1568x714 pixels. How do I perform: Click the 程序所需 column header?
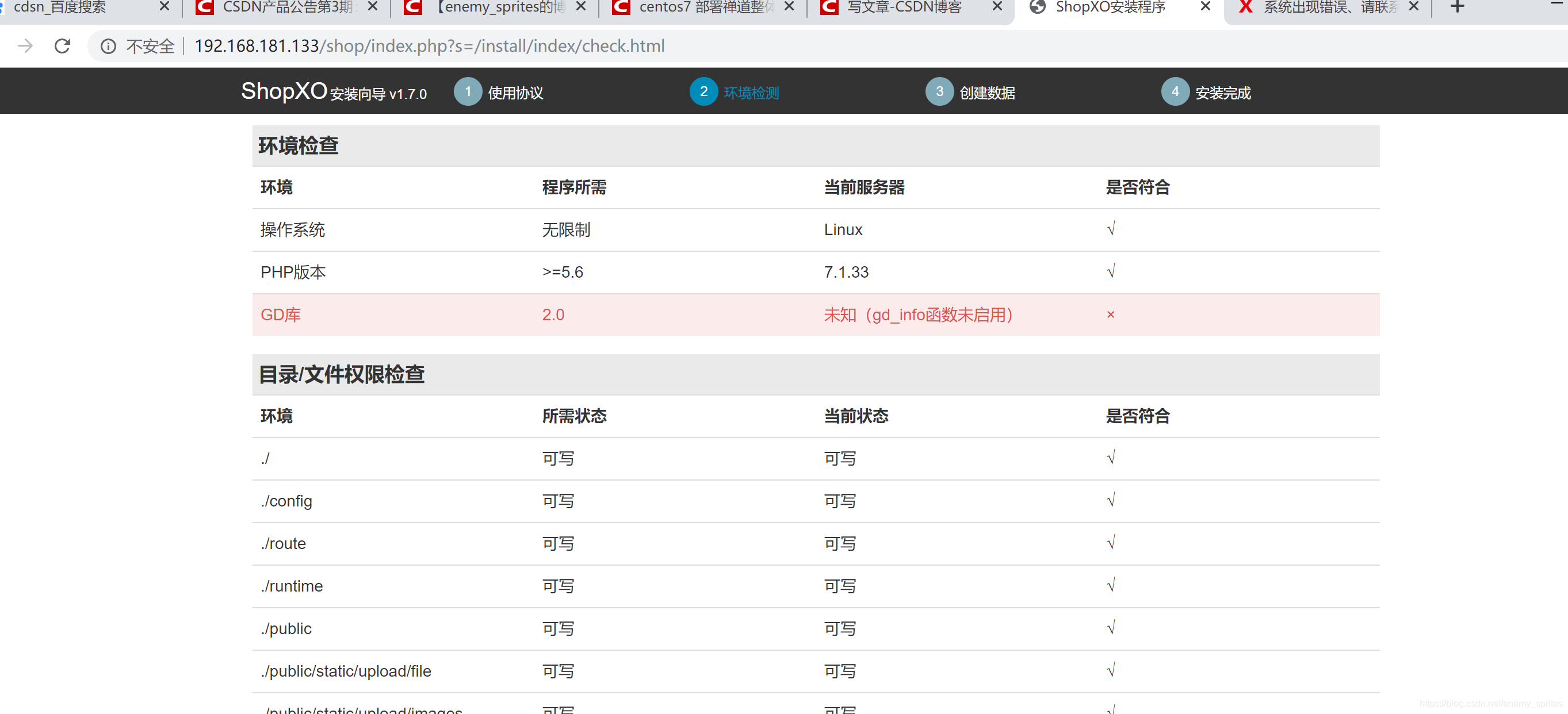[574, 187]
